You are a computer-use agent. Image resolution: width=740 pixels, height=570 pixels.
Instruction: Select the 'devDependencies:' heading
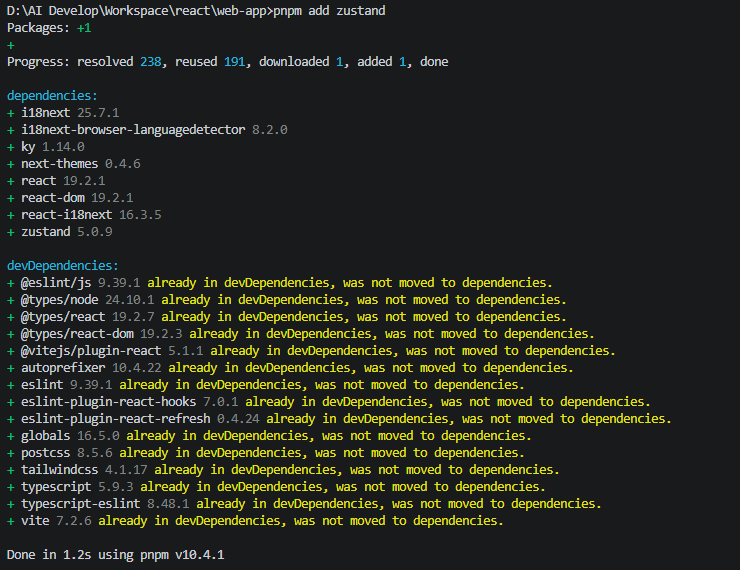(x=63, y=266)
